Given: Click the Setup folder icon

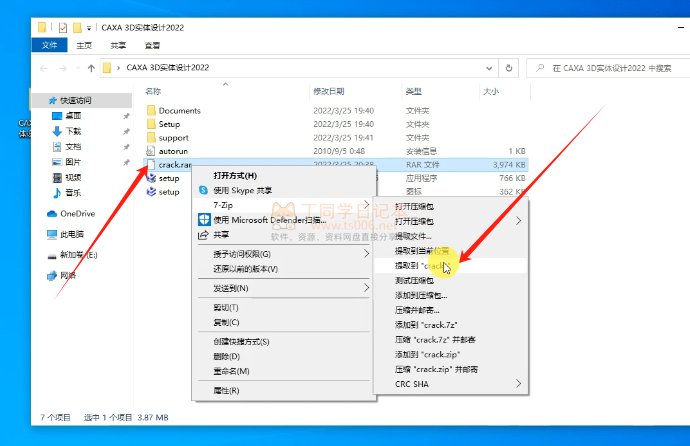Looking at the screenshot, I should tap(151, 124).
